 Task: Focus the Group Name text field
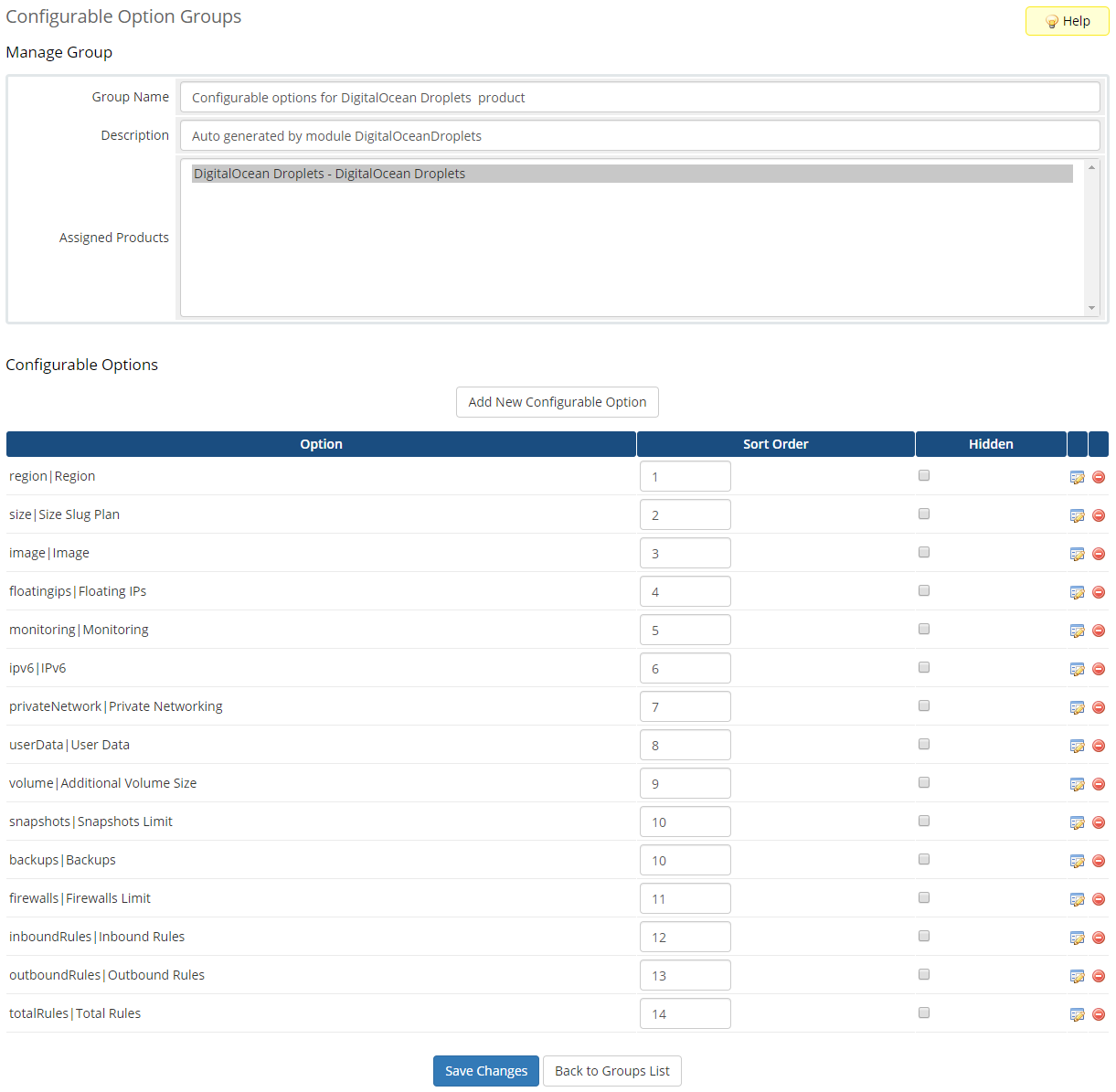[x=640, y=98]
